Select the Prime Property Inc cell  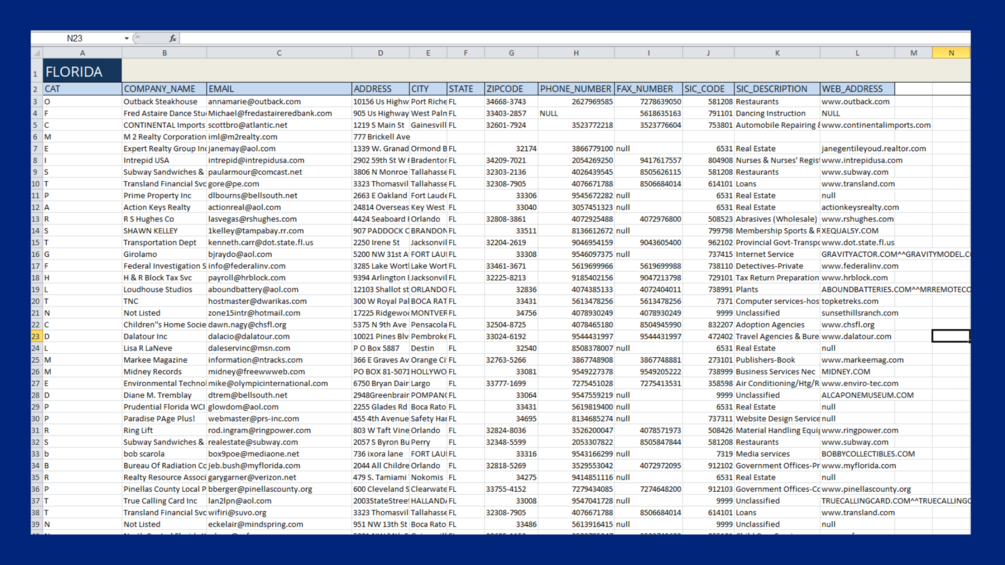[x=164, y=195]
